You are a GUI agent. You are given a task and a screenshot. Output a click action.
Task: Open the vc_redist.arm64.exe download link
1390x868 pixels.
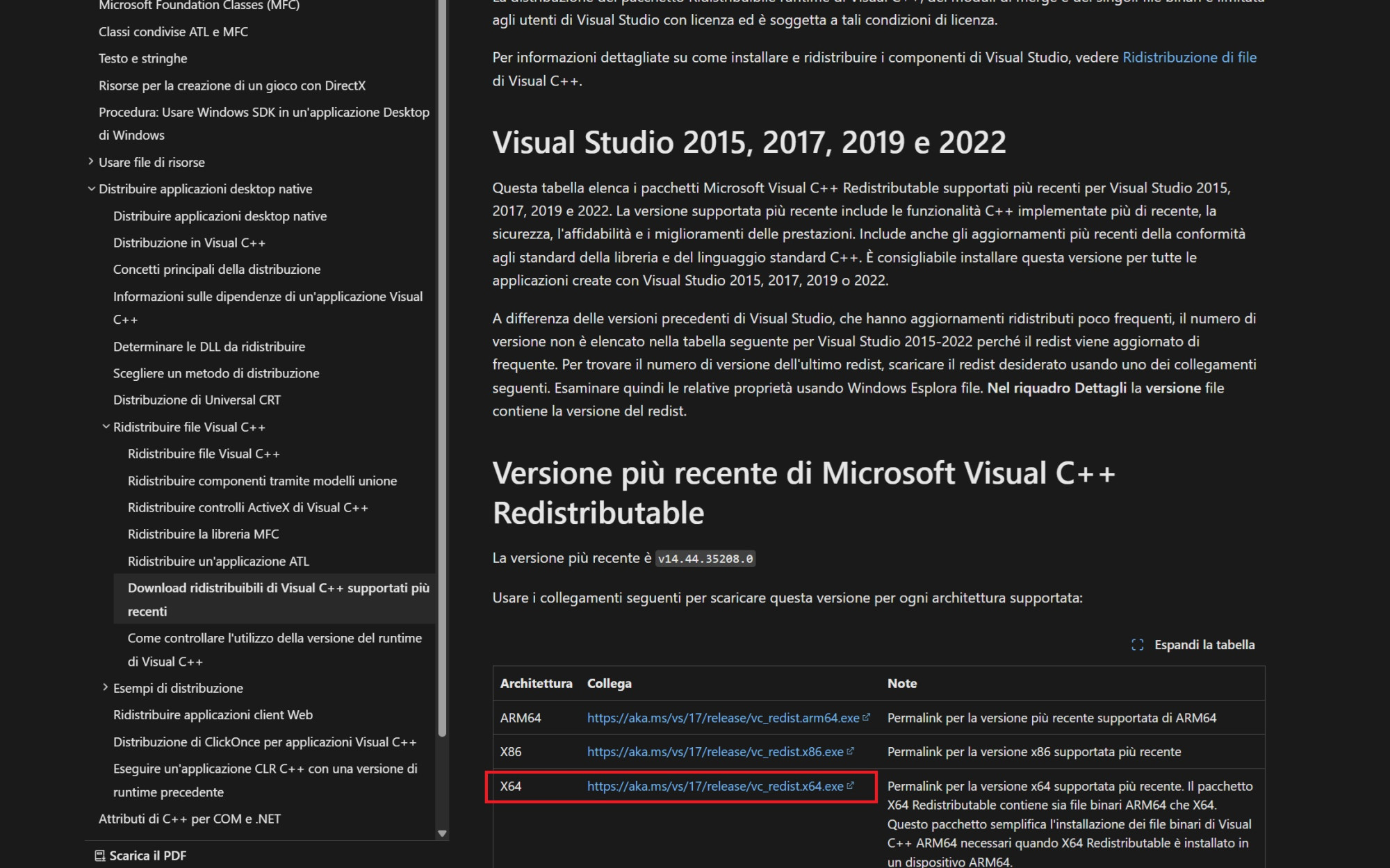coord(723,718)
